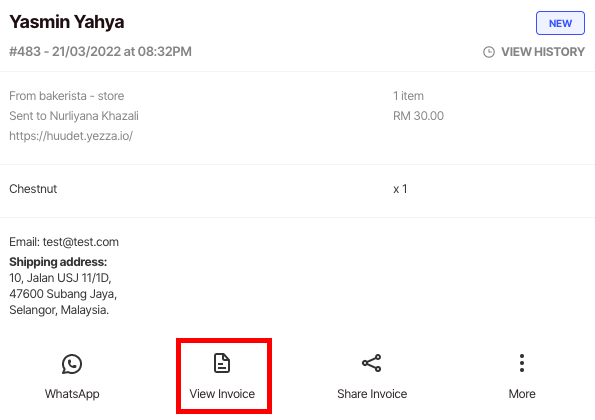Open the More options label
Screen dimensions: 595x420
[x=522, y=394]
